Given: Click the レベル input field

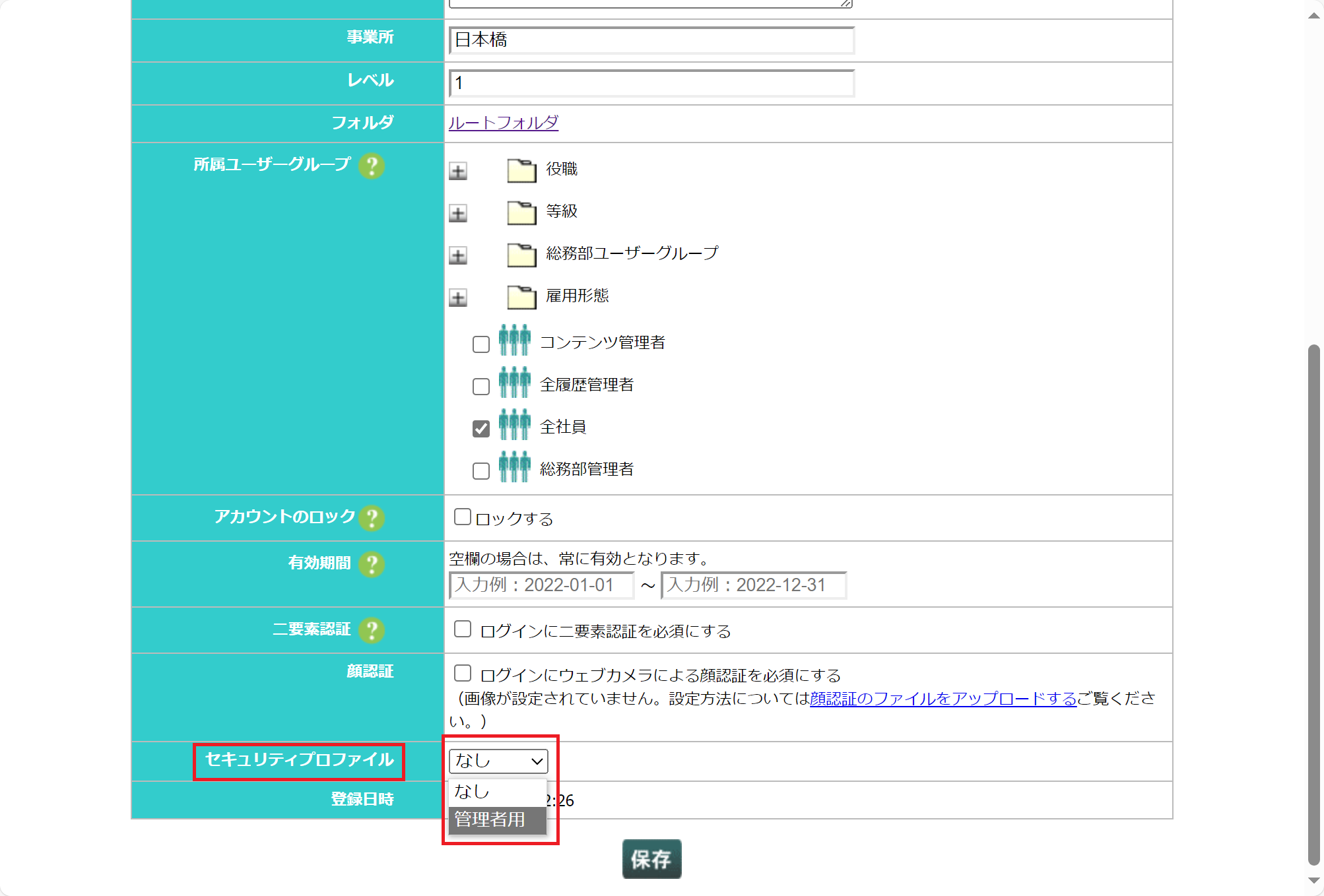Looking at the screenshot, I should [x=651, y=83].
